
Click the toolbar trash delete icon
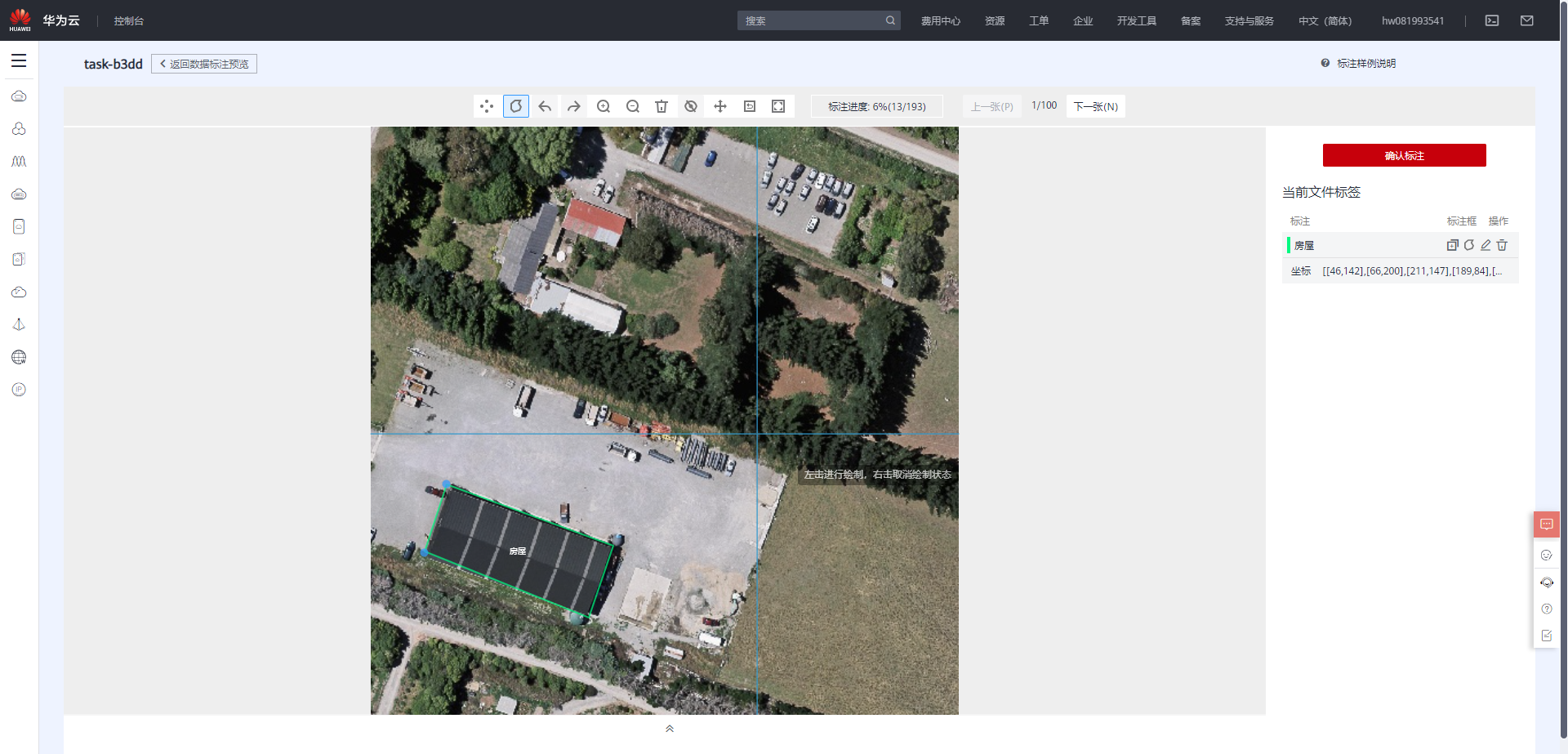click(x=661, y=106)
